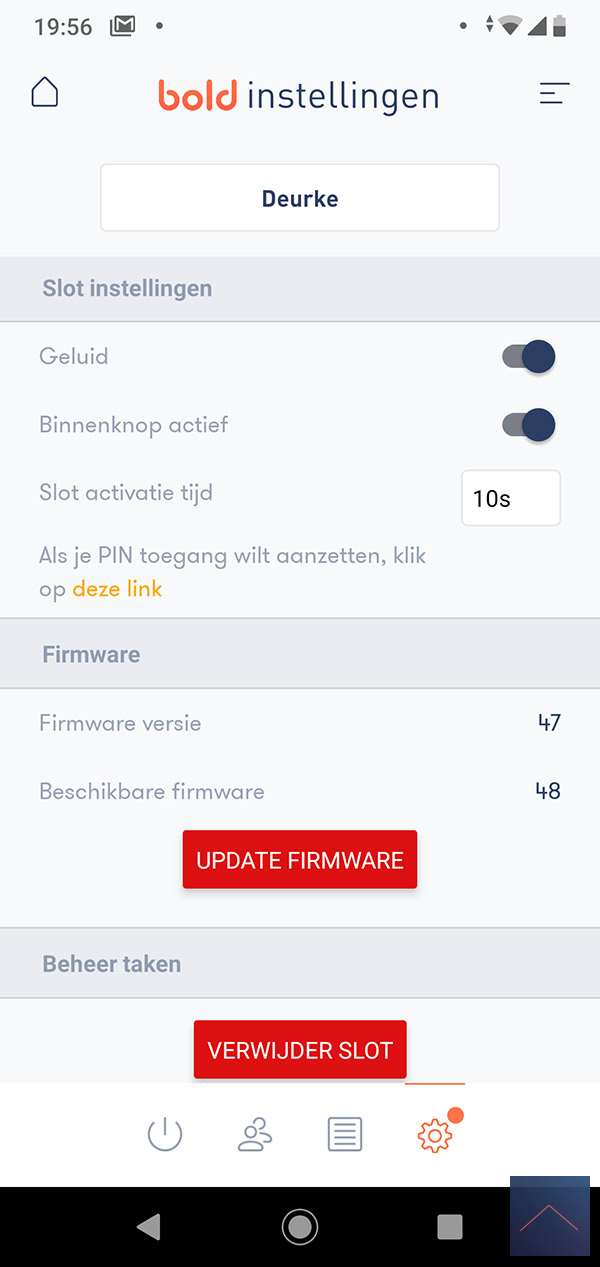Click the UPDATE FIRMWARE button
Screen dimensions: 600x1267
click(300, 860)
